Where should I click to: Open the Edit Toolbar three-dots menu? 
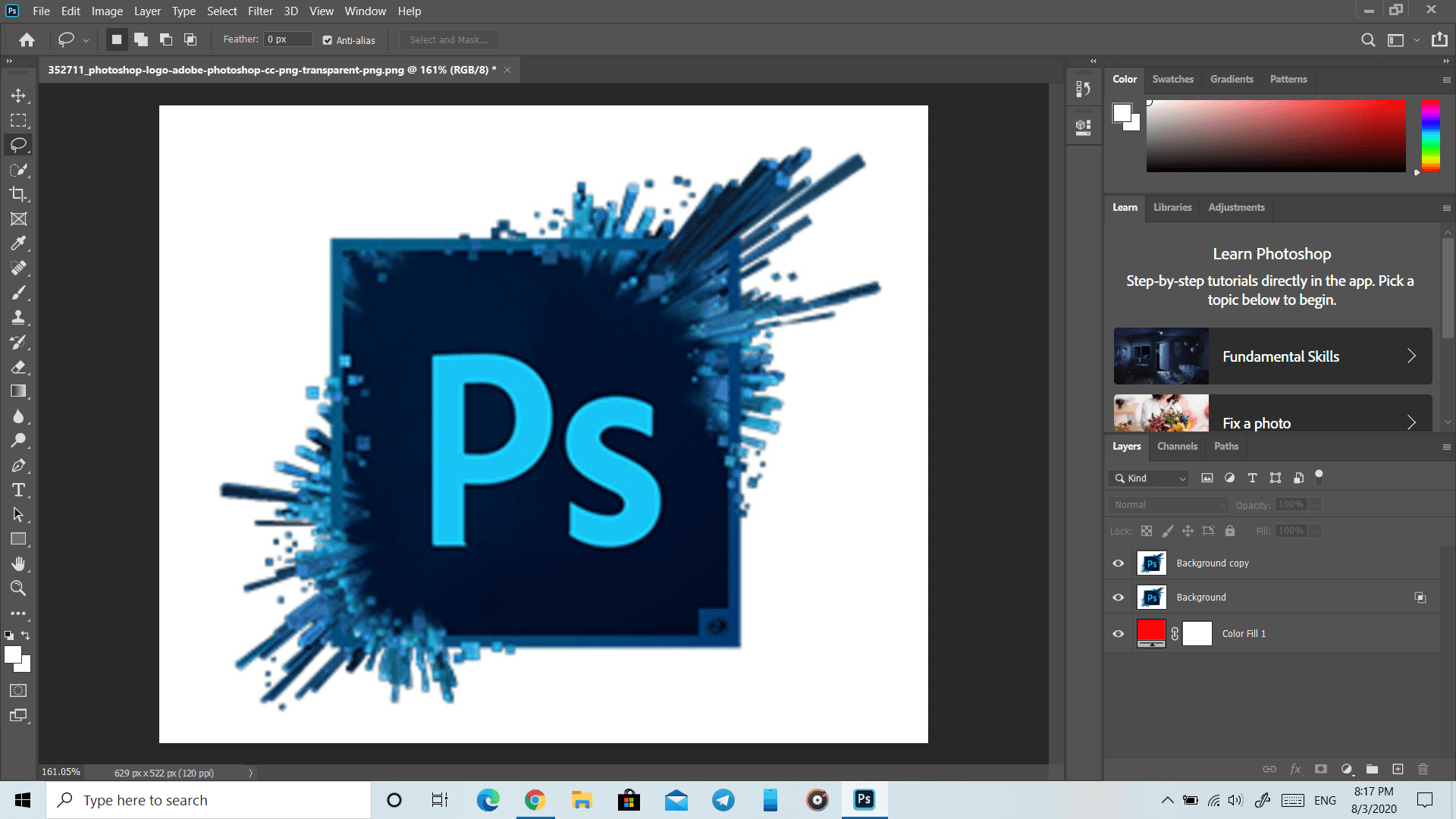18,613
